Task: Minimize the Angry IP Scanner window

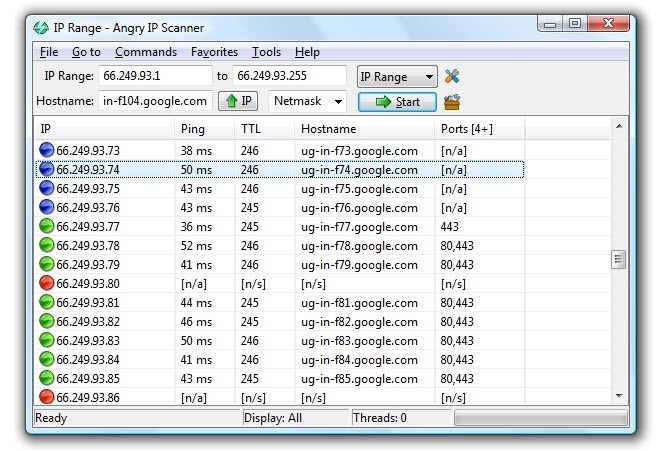Action: (550, 24)
